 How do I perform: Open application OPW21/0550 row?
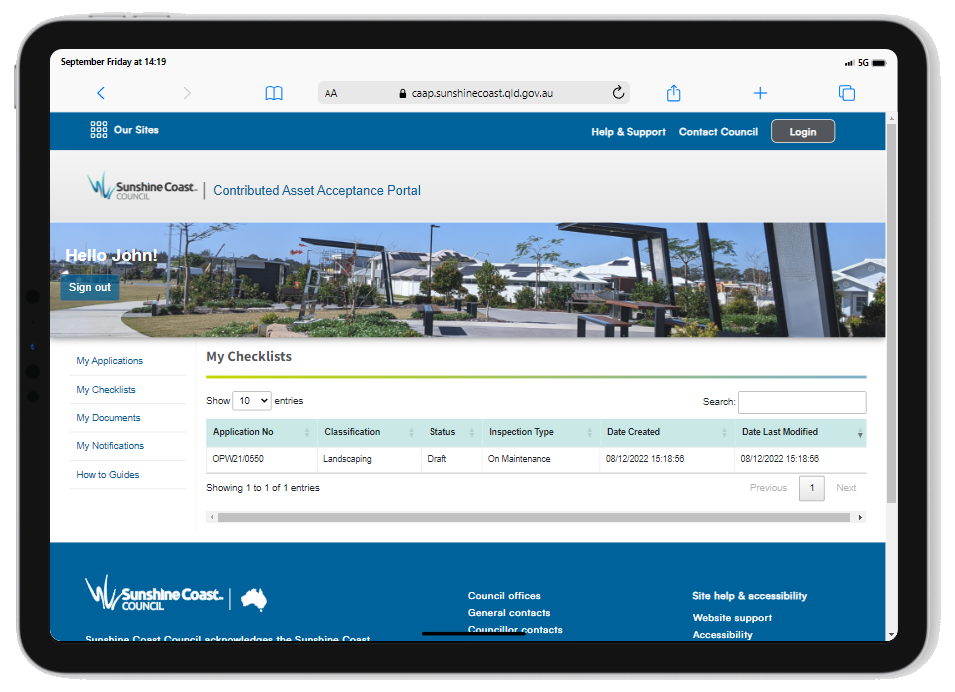[237, 459]
